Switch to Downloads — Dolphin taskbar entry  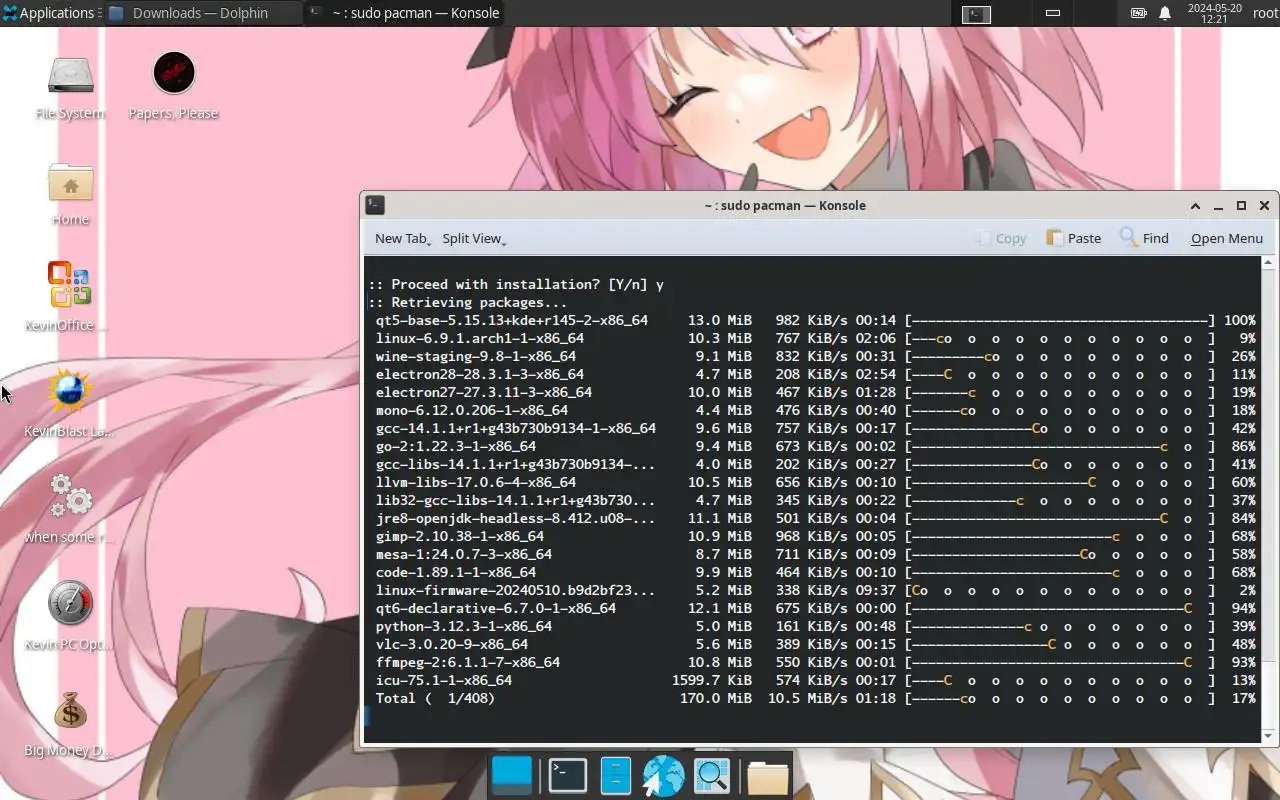coord(201,13)
